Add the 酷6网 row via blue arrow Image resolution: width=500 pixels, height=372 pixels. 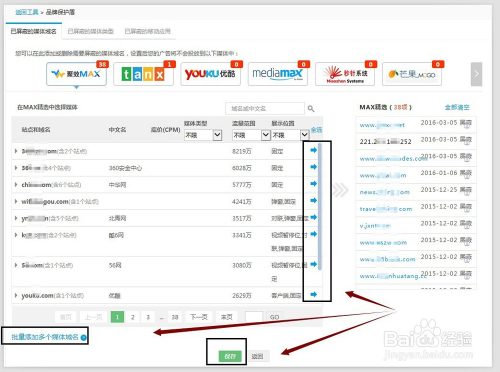313,234
